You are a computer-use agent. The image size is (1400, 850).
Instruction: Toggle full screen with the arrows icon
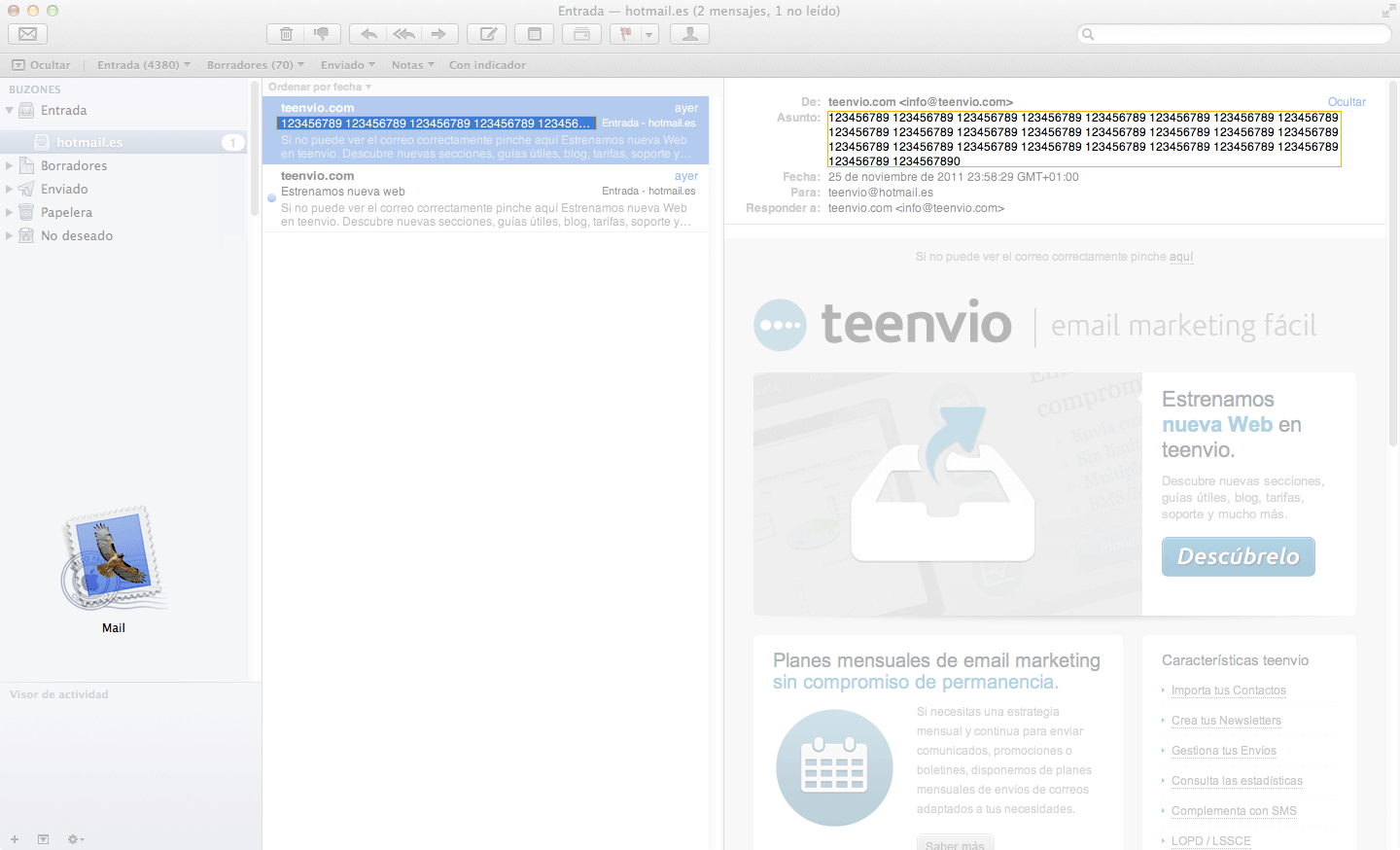coord(1388,11)
